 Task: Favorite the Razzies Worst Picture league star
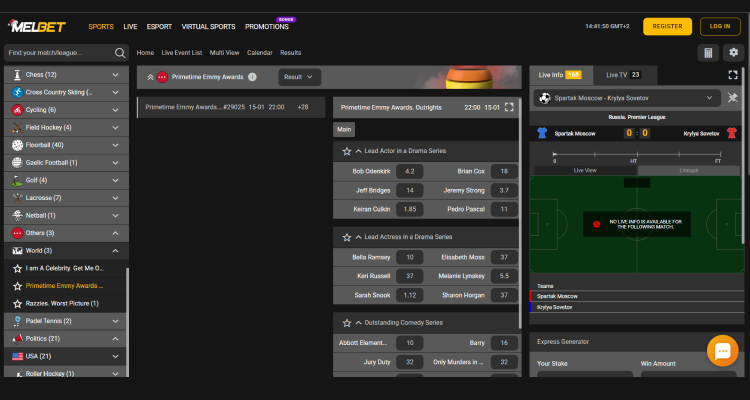coord(17,303)
